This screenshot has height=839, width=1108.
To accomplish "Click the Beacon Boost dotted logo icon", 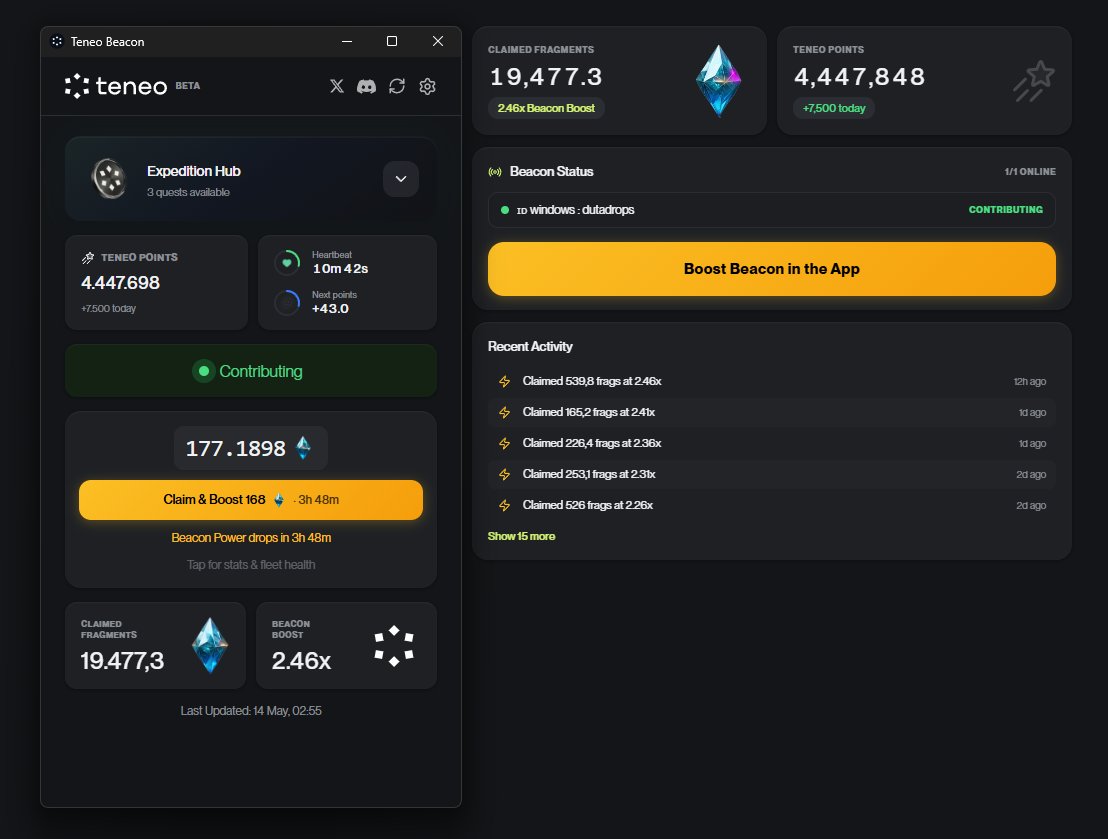I will tap(394, 645).
